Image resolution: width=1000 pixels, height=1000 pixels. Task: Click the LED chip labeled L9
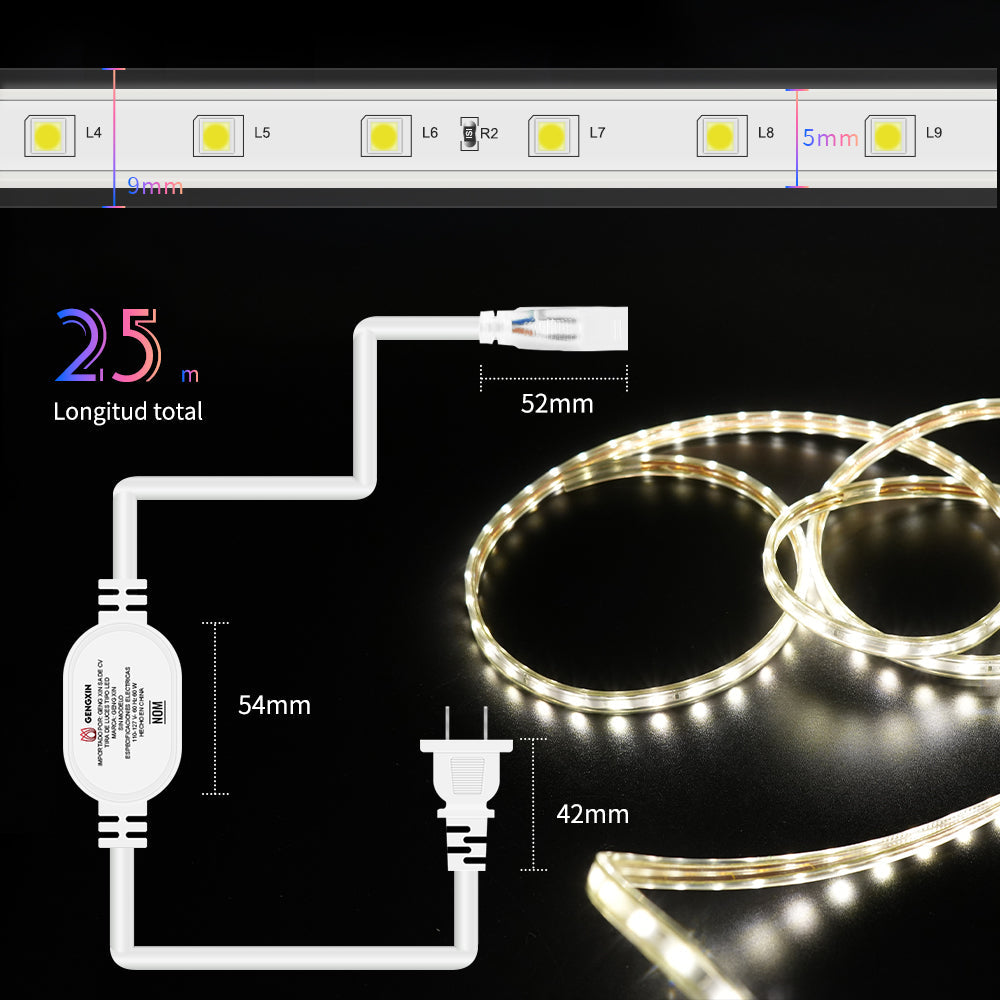click(889, 134)
